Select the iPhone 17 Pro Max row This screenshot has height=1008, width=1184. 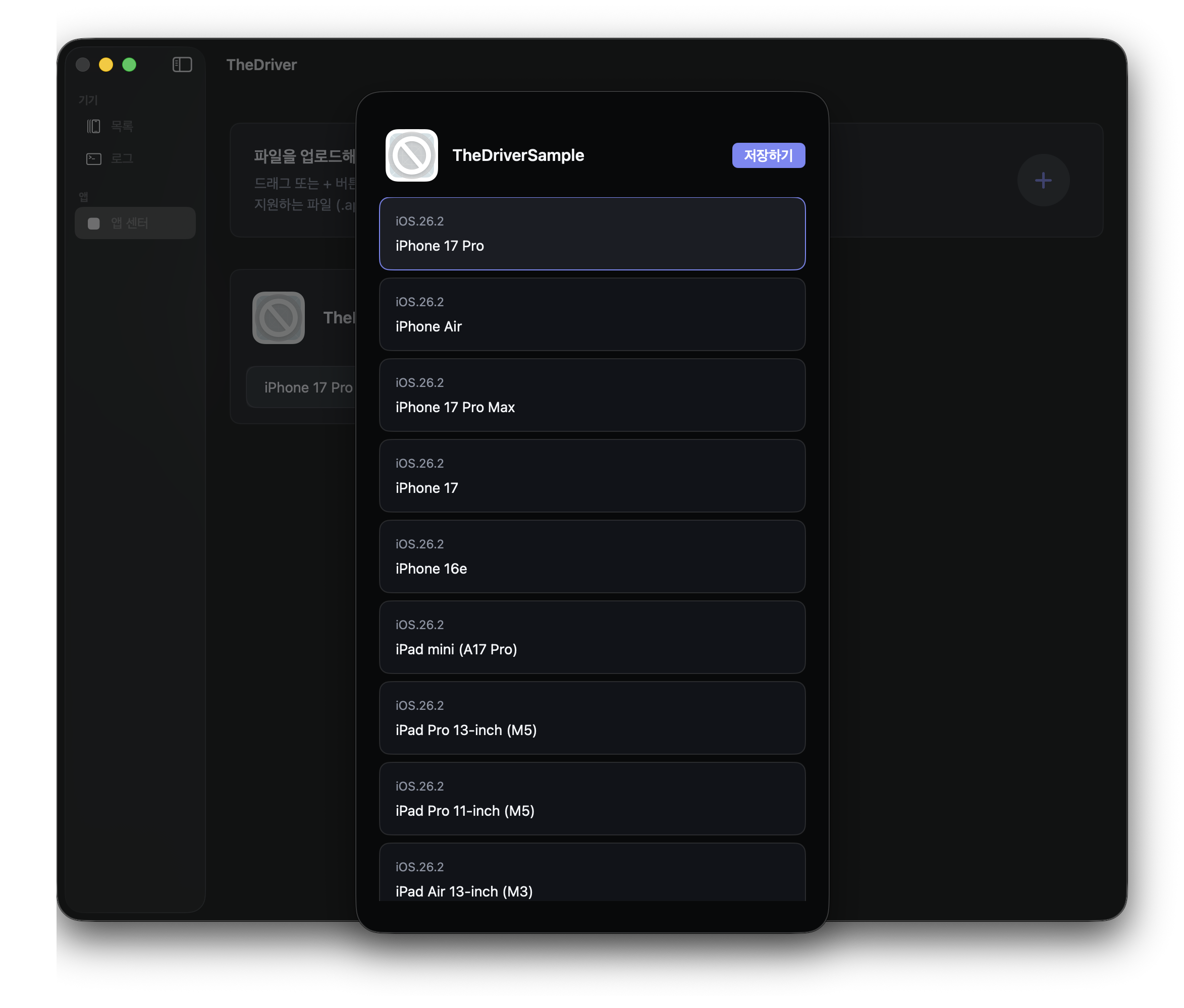click(591, 395)
